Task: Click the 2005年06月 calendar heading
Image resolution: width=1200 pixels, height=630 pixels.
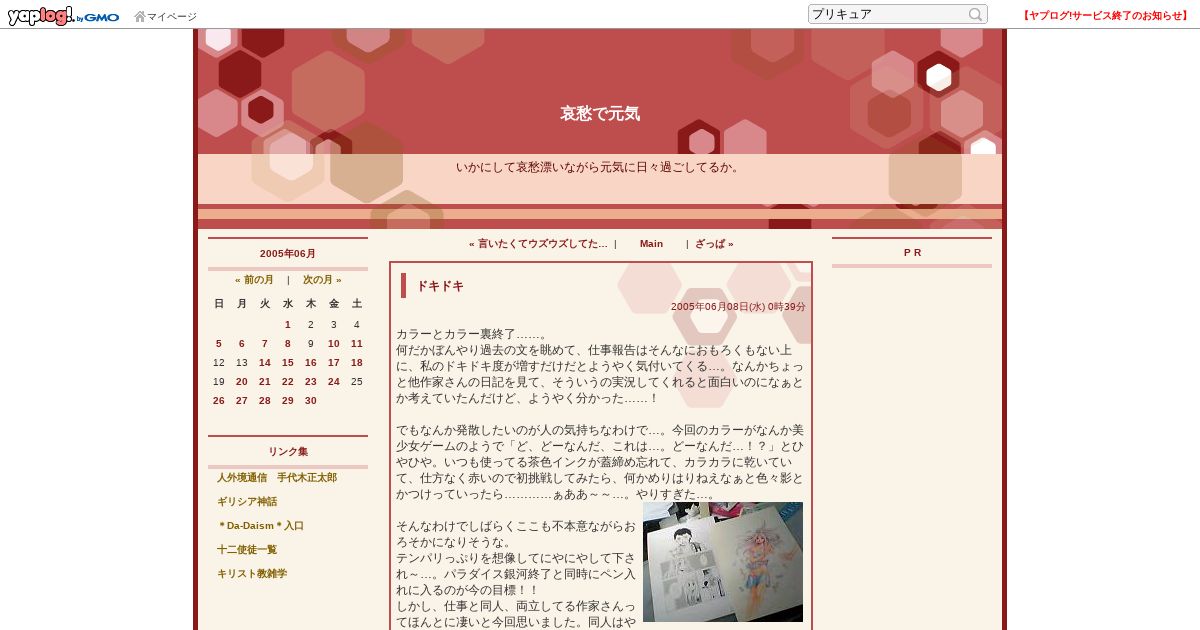Action: [288, 254]
